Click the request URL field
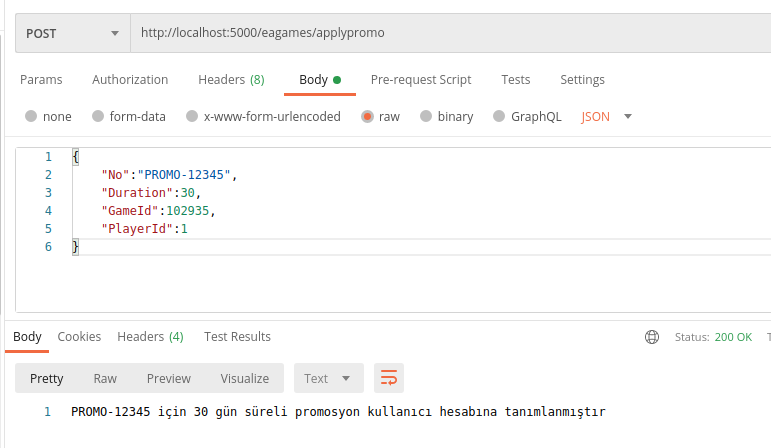This screenshot has height=448, width=771. (450, 33)
